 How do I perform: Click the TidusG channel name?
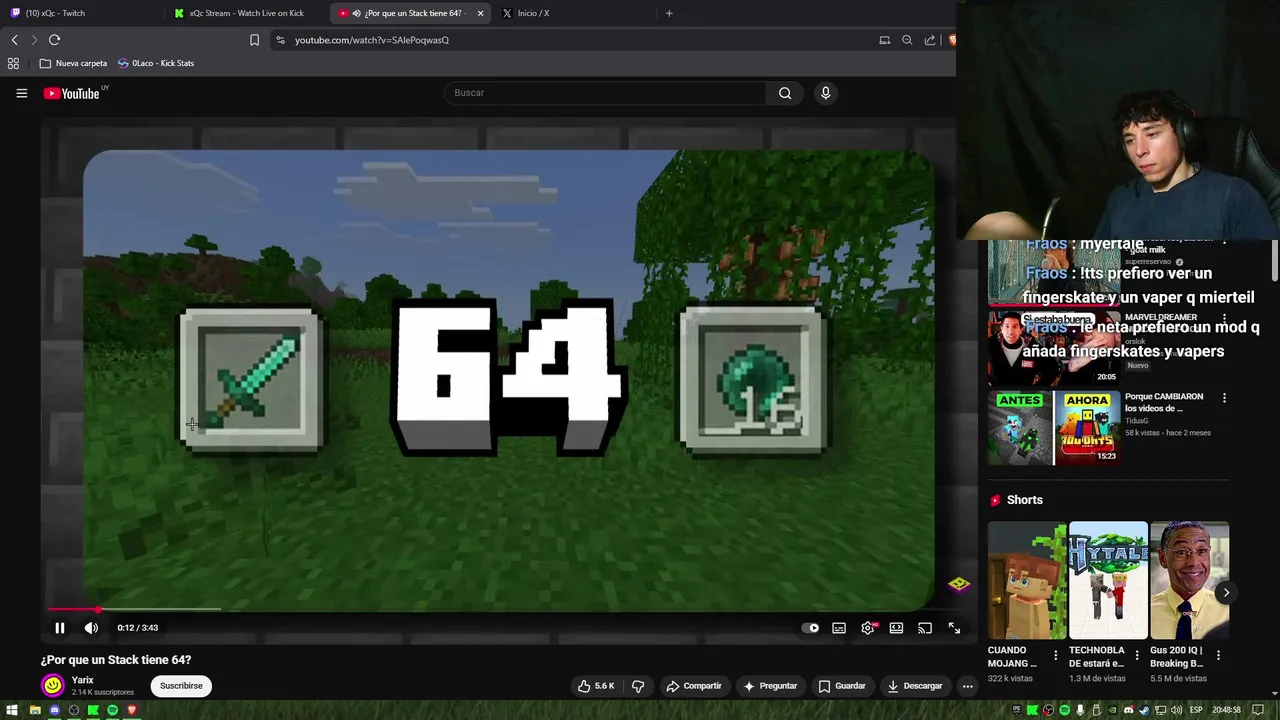pyautogui.click(x=1138, y=421)
